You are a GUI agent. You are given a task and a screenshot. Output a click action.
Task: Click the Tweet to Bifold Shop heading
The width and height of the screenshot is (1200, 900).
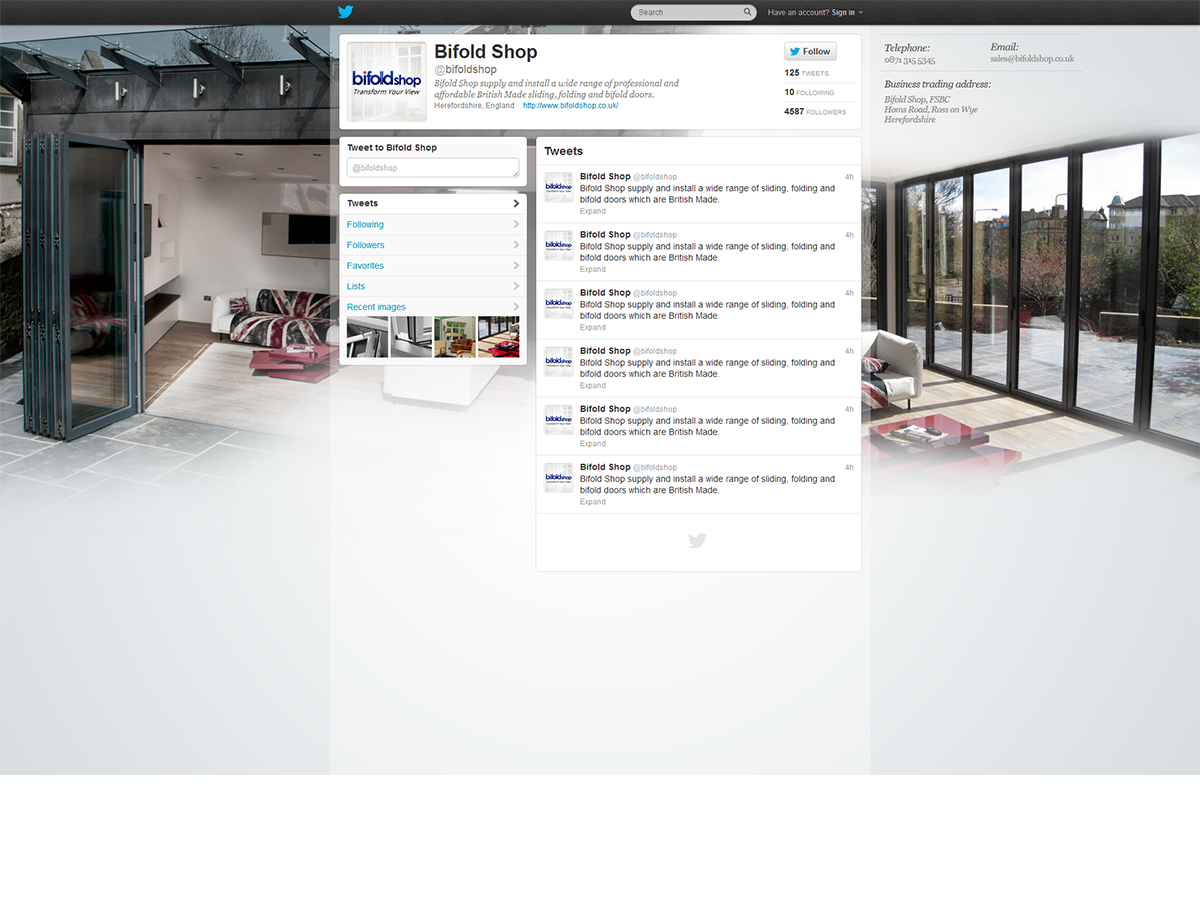click(x=392, y=147)
